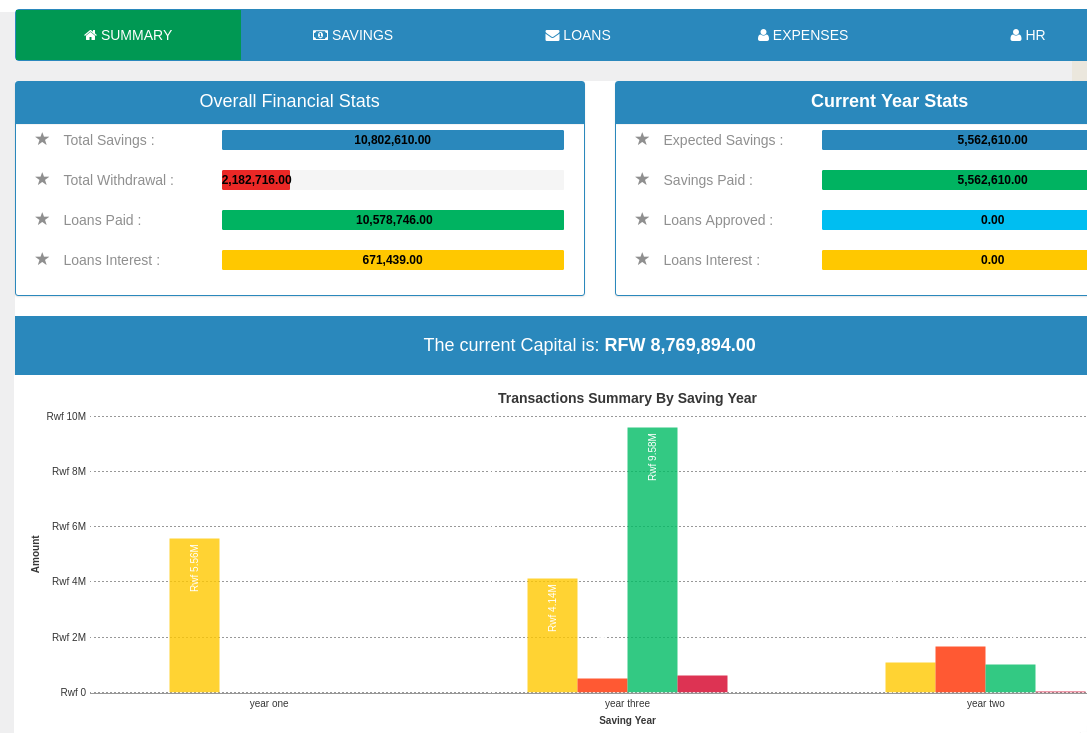Click the current Capital RFW 8,769,894.00 banner text
The image size is (1087, 733).
(x=589, y=345)
